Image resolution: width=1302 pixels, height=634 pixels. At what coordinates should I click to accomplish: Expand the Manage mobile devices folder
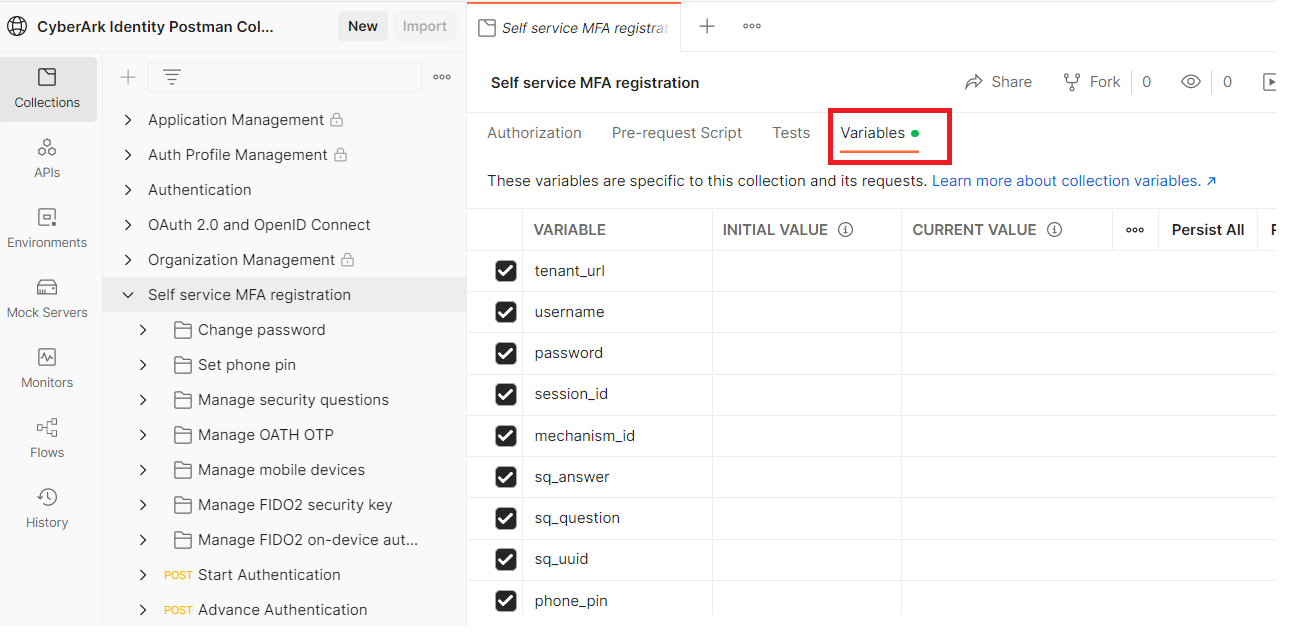[143, 470]
